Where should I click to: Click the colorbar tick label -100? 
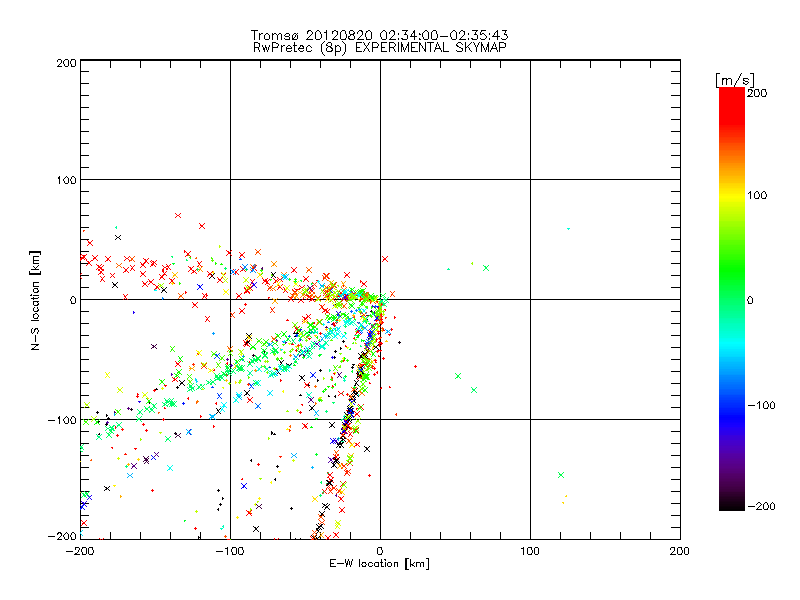tap(765, 406)
